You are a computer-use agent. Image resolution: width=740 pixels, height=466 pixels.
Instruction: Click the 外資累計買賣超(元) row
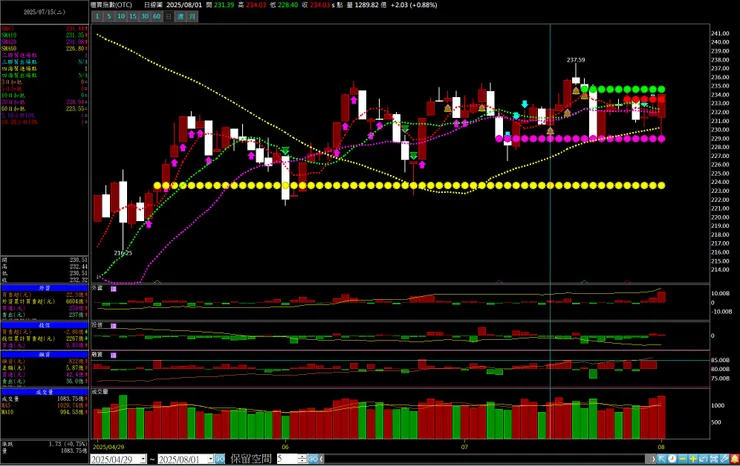44,301
